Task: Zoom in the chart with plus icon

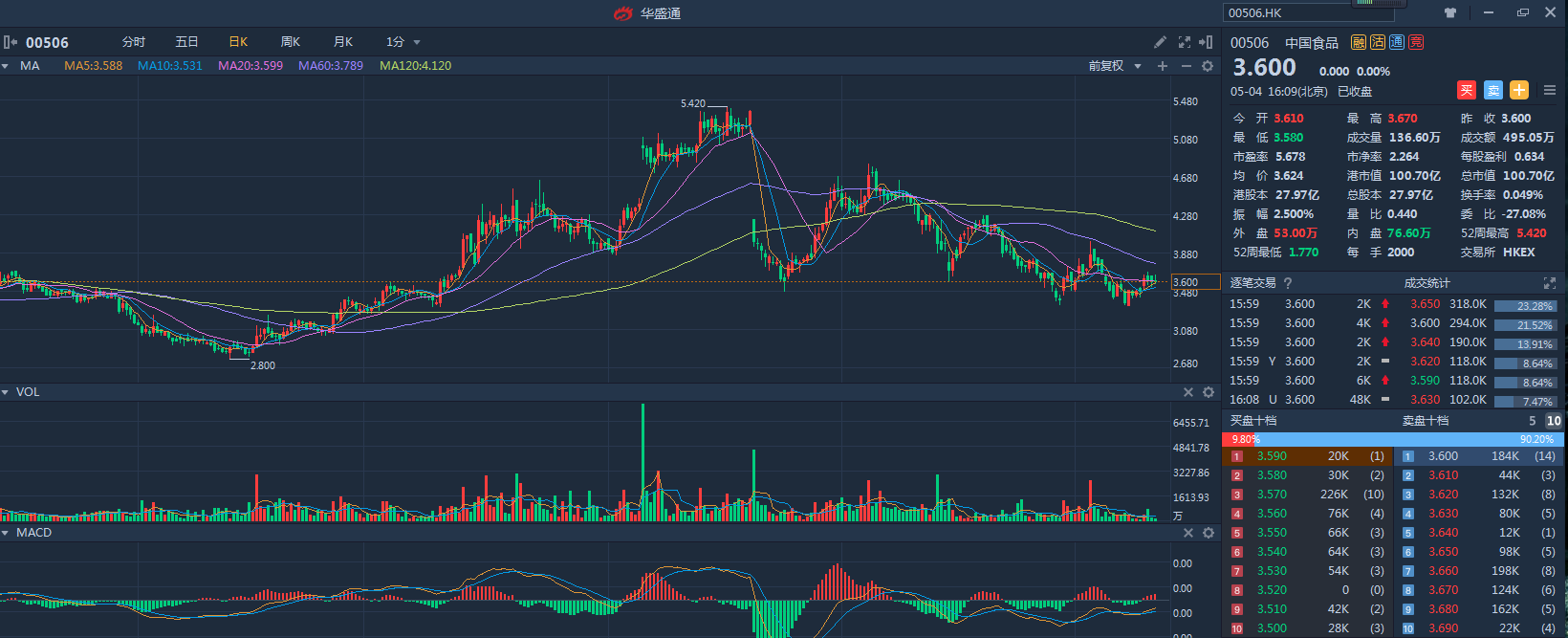Action: (1163, 66)
